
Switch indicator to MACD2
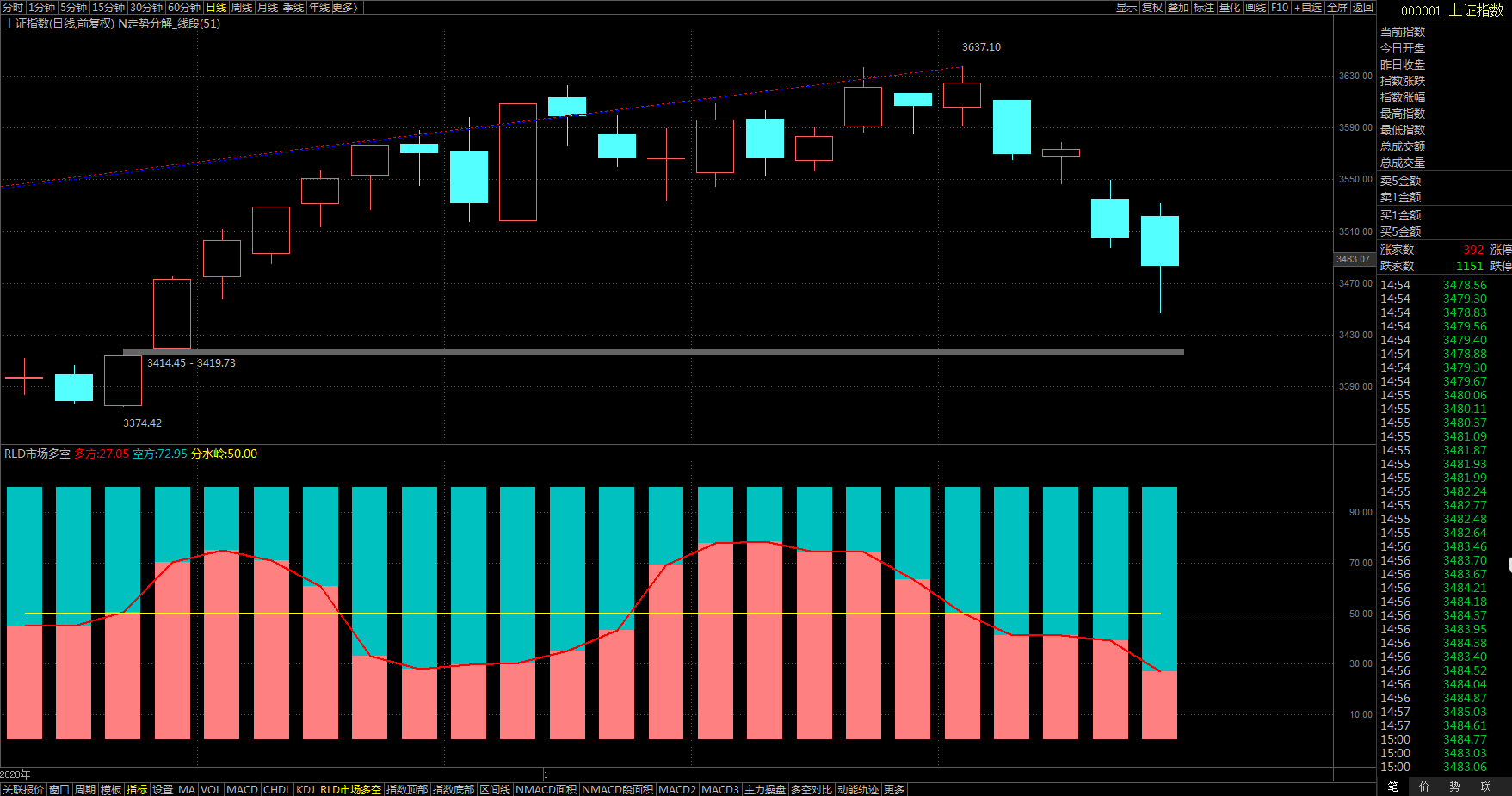pyautogui.click(x=677, y=789)
